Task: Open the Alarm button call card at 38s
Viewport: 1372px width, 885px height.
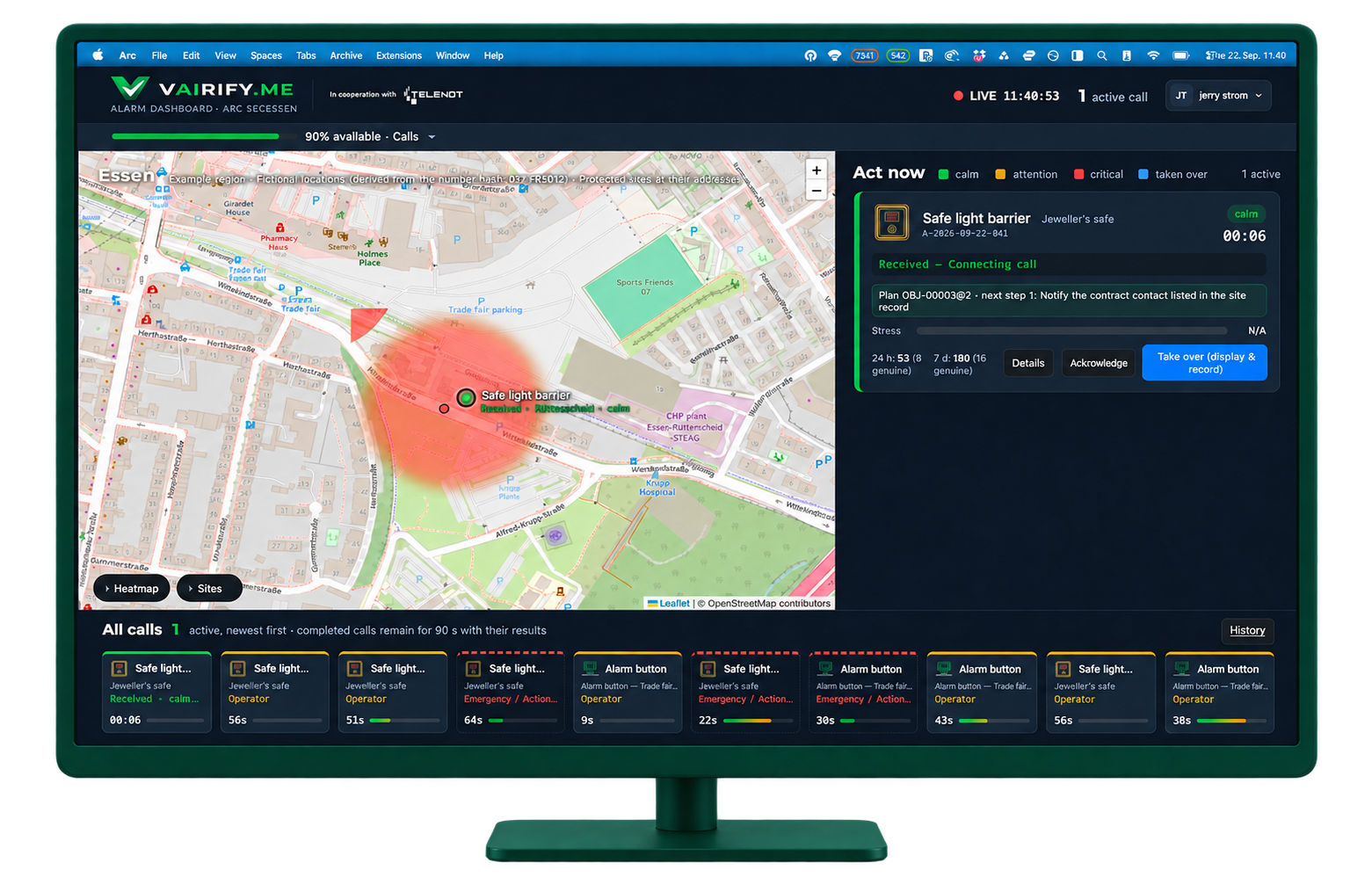Action: click(x=1219, y=693)
